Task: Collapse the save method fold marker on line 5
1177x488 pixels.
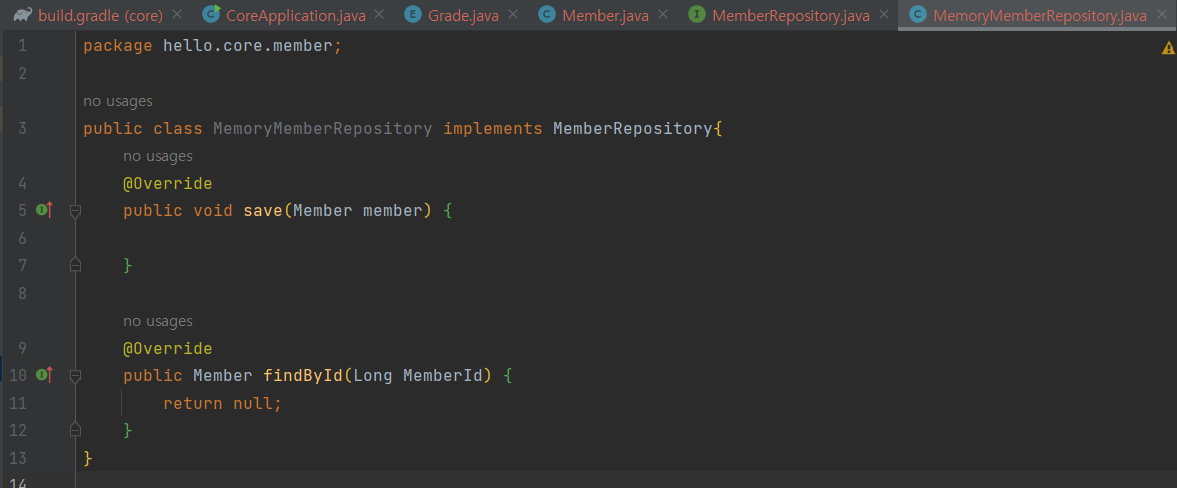Action: pyautogui.click(x=75, y=211)
